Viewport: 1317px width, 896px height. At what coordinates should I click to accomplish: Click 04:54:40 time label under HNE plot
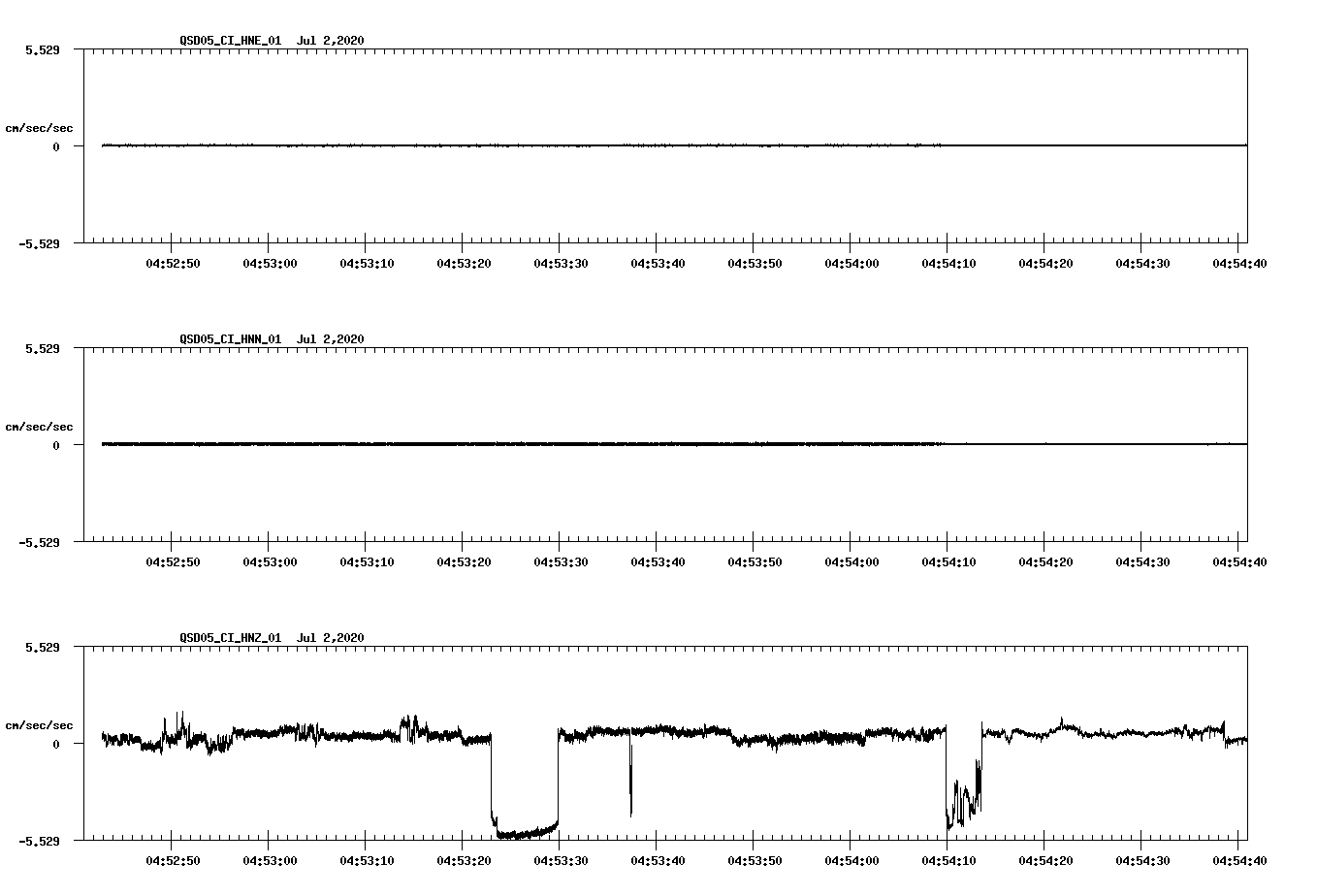[1239, 263]
